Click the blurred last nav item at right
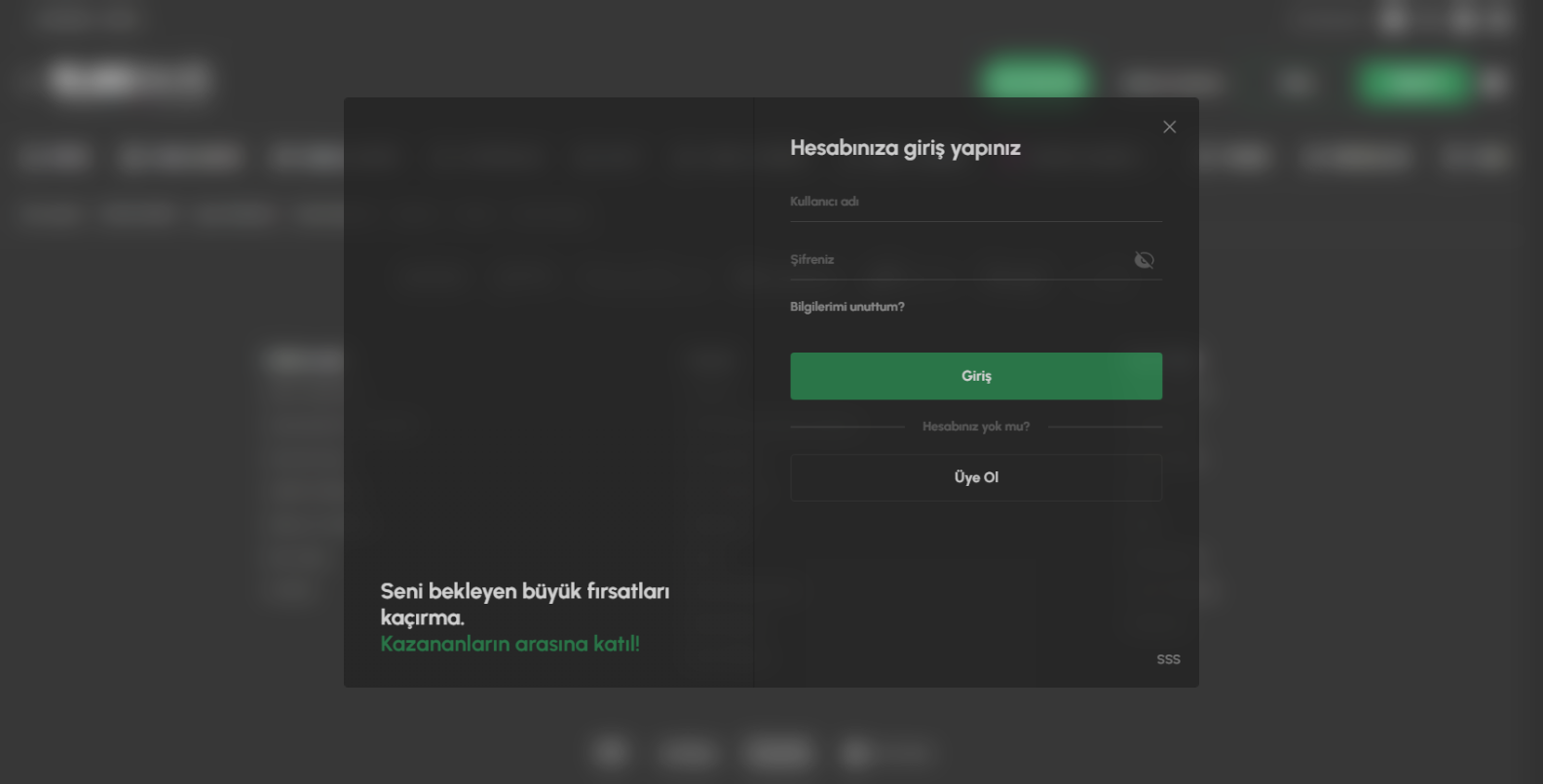 point(1475,157)
